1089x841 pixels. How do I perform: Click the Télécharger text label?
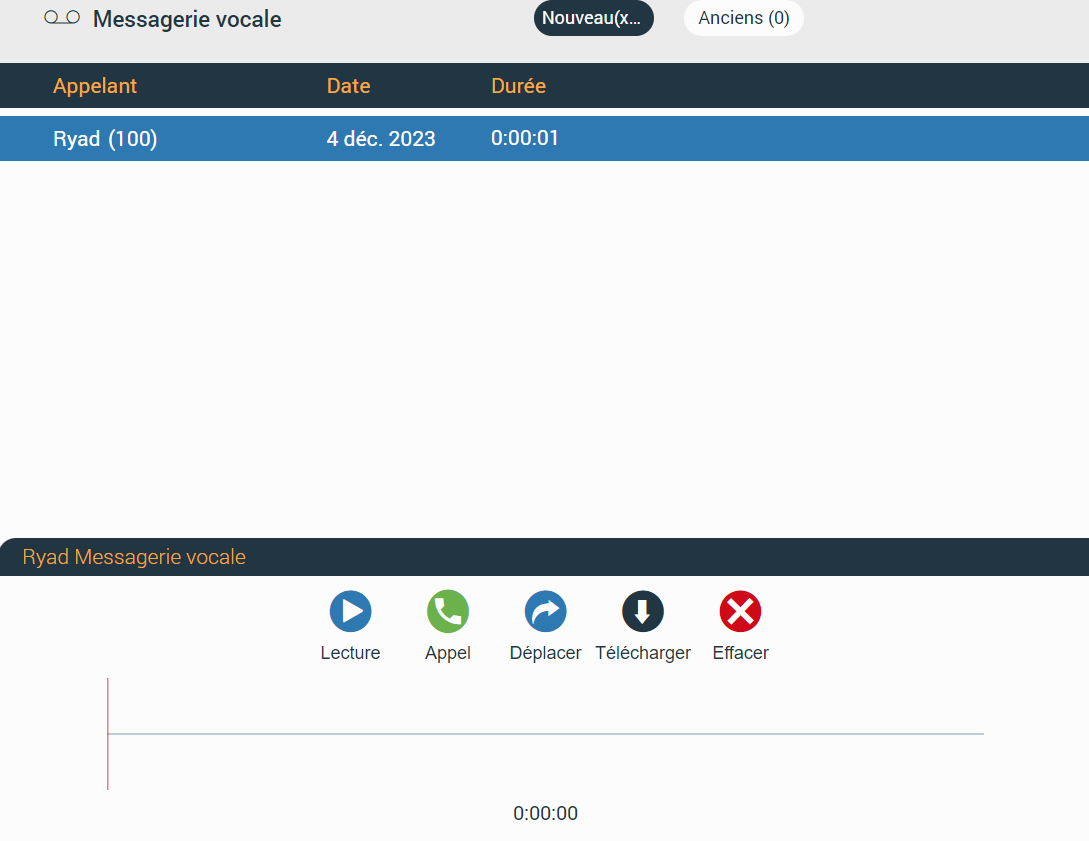coord(643,653)
